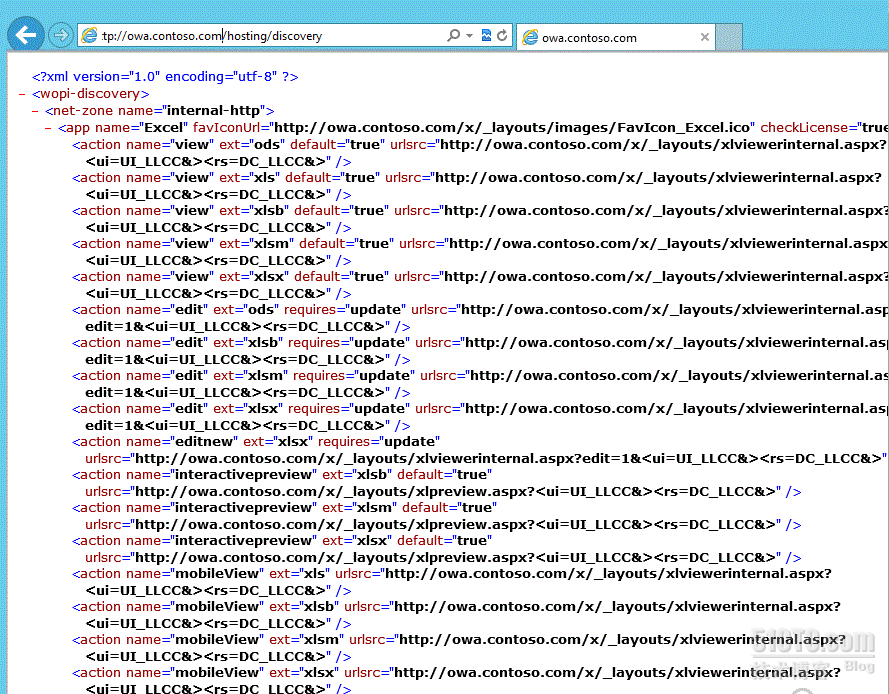Click the edit action line for ext xlsb
Screen dimensions: 889x694
[480, 342]
